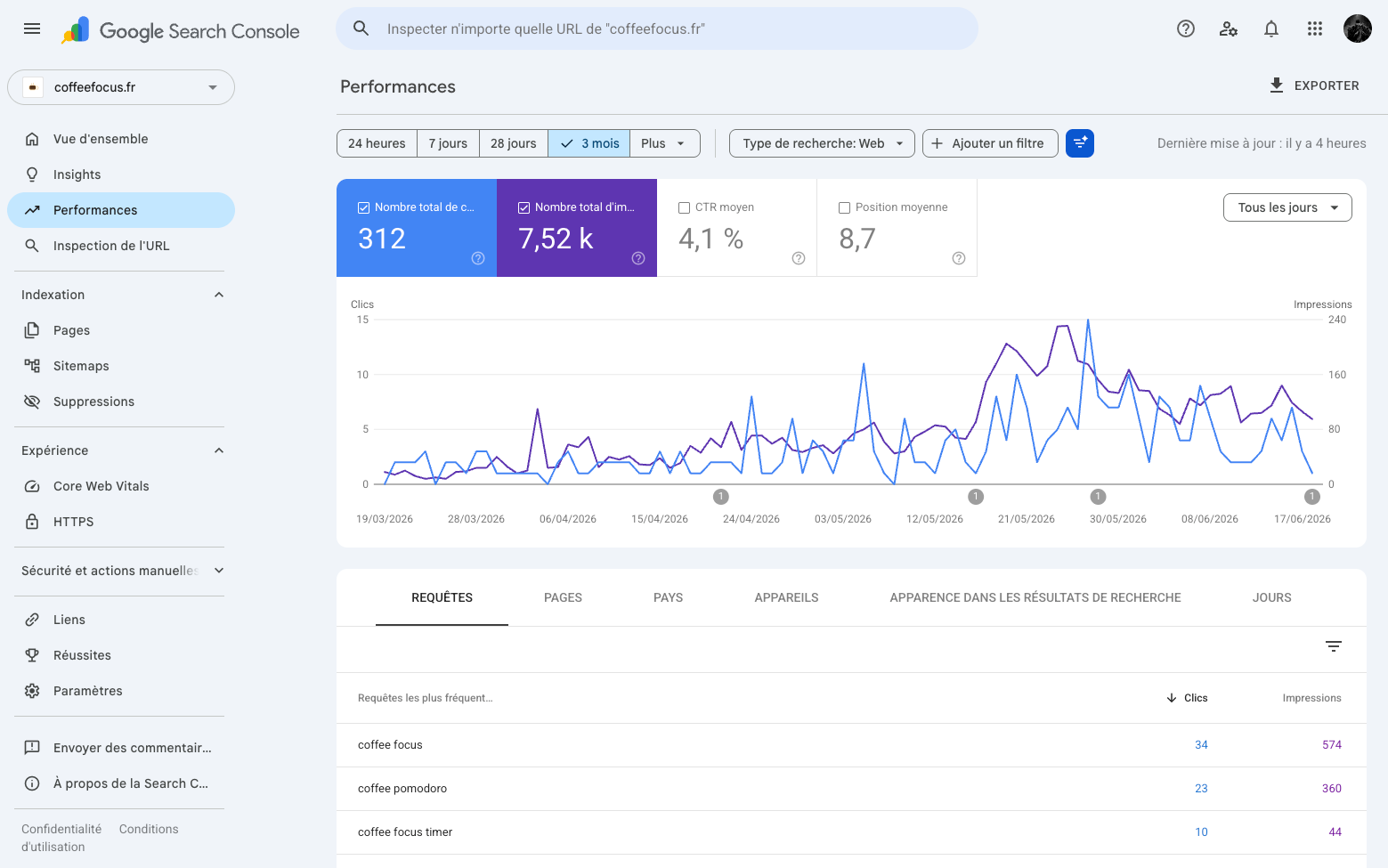Open the notifications bell

(1270, 28)
